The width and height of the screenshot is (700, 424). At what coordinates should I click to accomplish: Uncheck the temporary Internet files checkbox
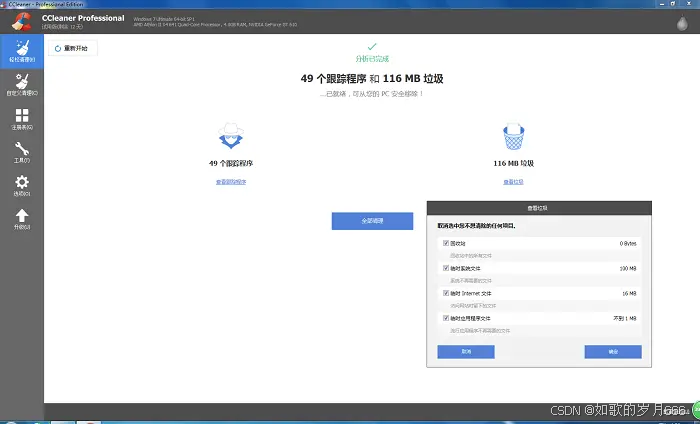(x=446, y=293)
